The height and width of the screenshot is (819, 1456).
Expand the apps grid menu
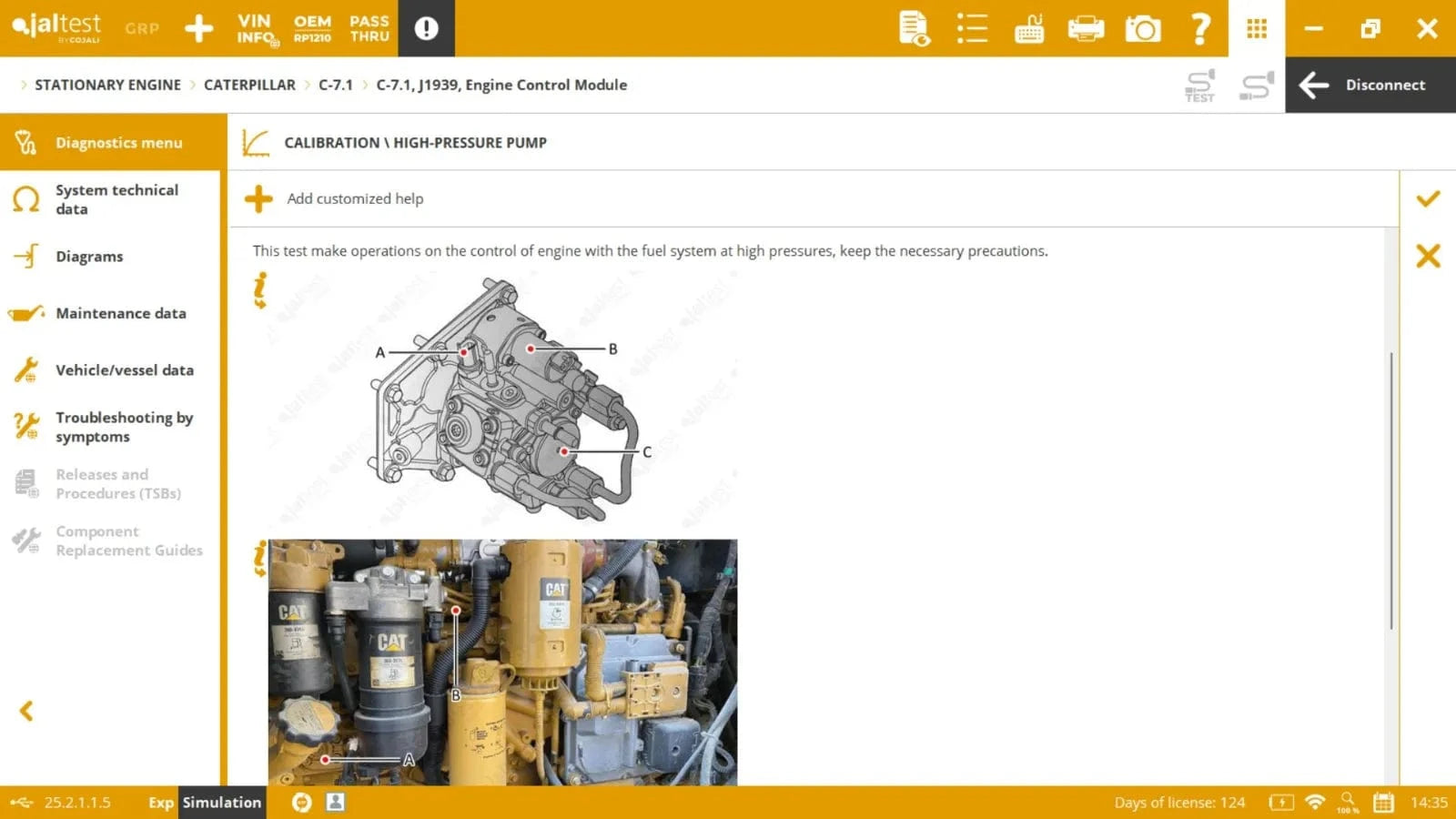[1256, 28]
